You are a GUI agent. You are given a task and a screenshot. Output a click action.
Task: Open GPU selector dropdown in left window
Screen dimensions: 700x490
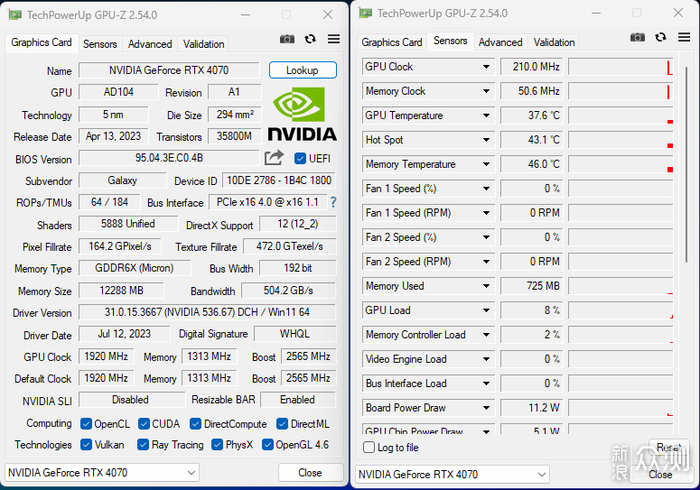(x=191, y=473)
